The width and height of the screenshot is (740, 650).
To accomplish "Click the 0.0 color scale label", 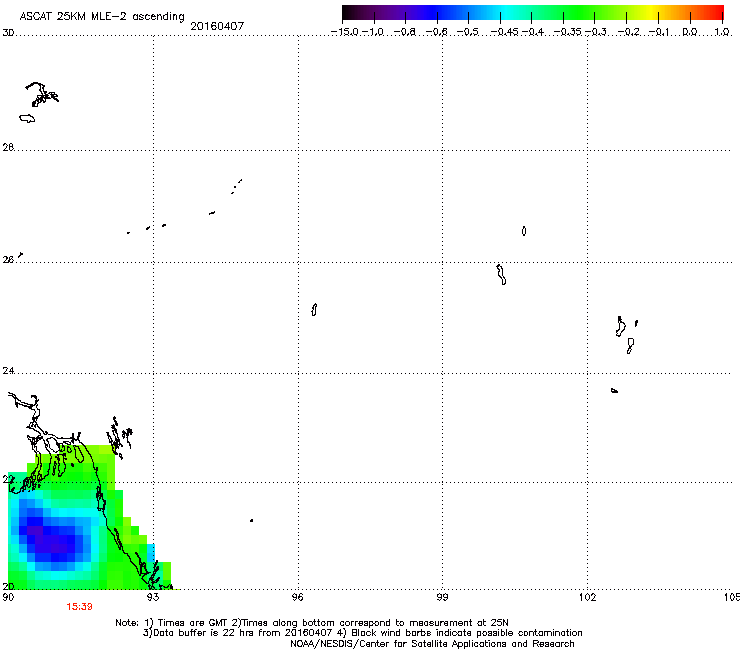I will [x=690, y=32].
